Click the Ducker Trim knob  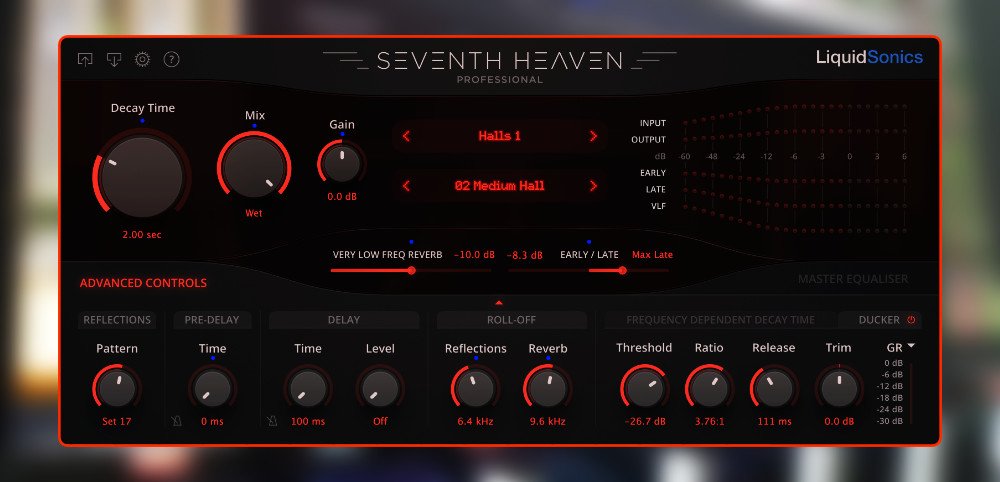coord(839,388)
